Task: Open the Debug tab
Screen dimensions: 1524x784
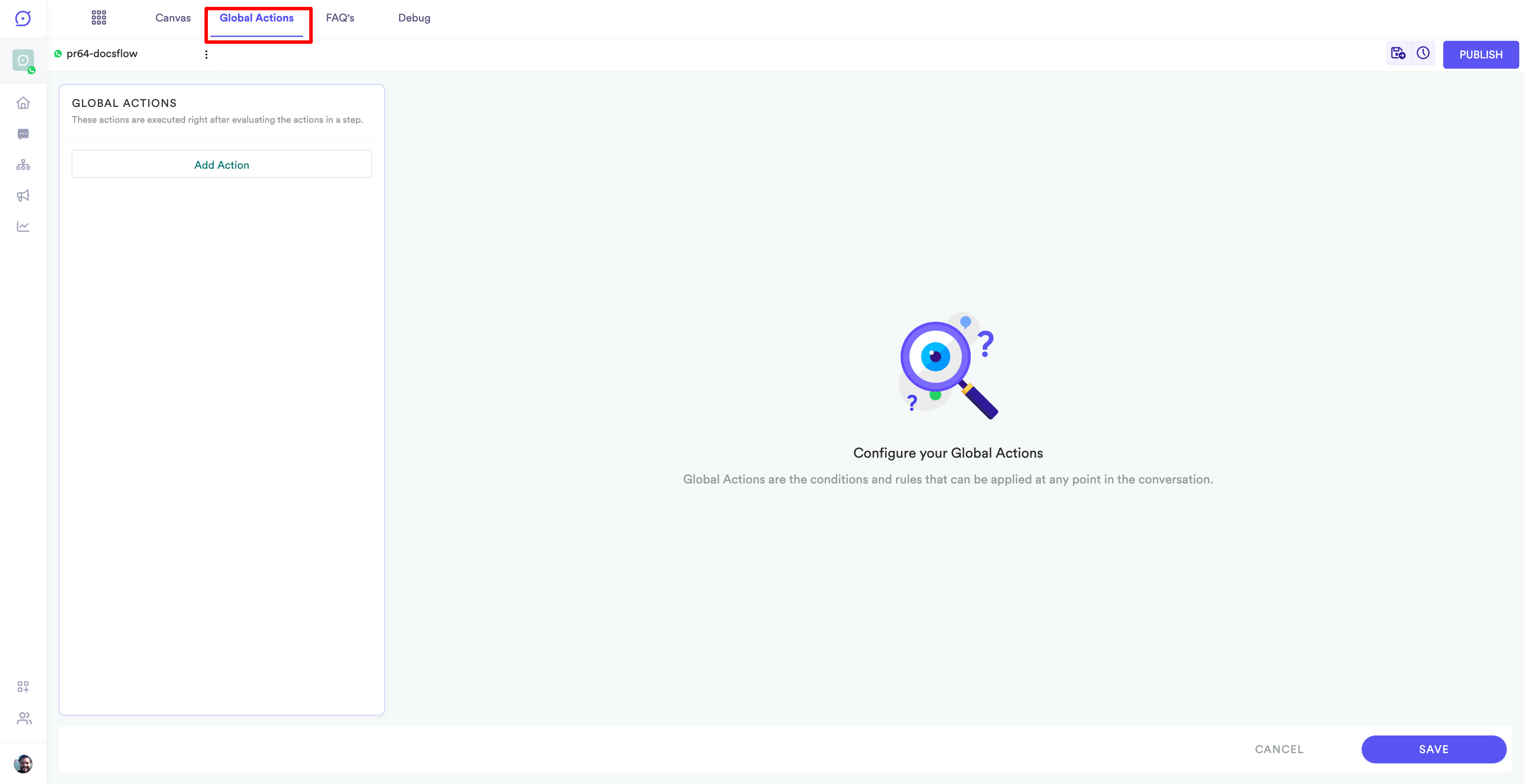Action: pyautogui.click(x=414, y=18)
